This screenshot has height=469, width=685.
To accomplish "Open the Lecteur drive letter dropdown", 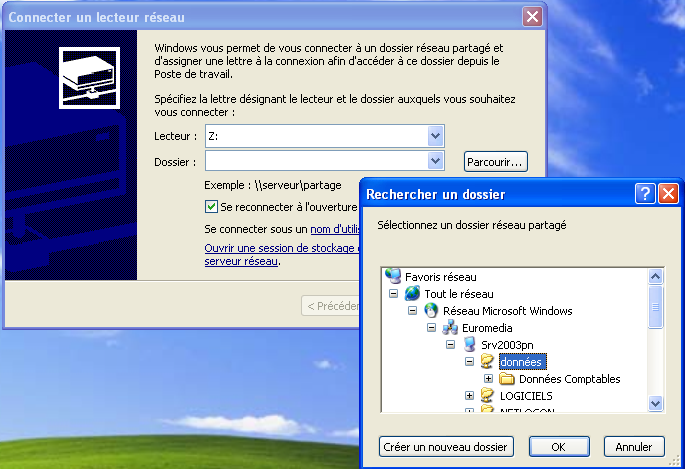I will (435, 136).
